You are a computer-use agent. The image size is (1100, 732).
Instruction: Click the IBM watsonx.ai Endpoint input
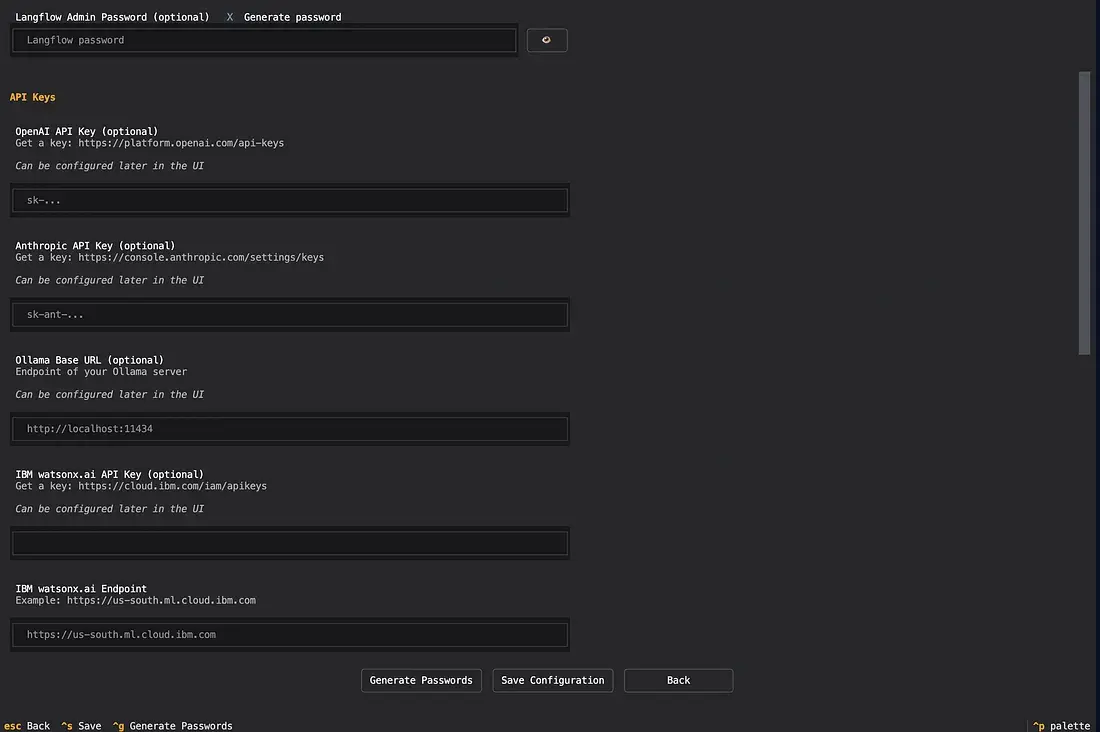coord(290,634)
